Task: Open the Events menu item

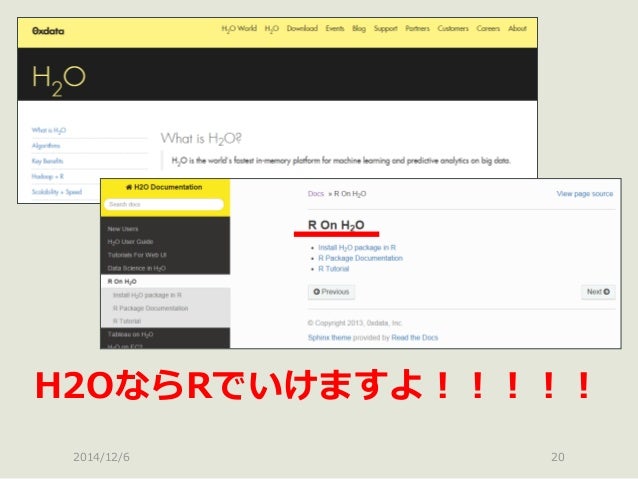Action: click(x=334, y=28)
